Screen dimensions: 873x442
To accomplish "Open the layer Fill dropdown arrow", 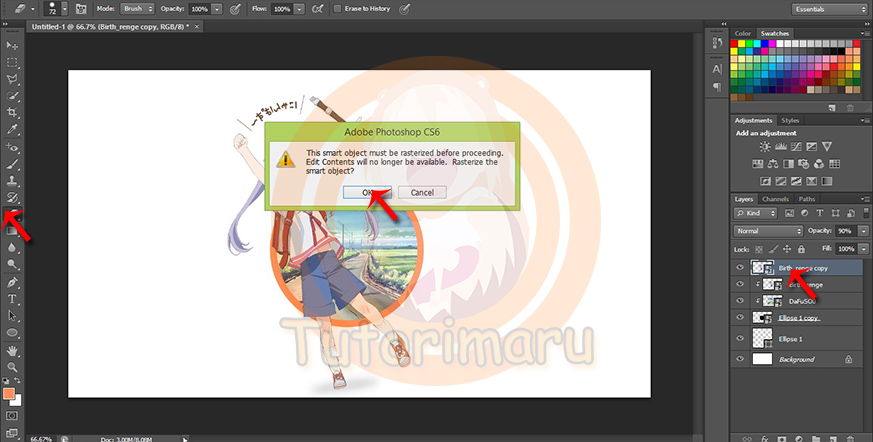I will pos(864,249).
